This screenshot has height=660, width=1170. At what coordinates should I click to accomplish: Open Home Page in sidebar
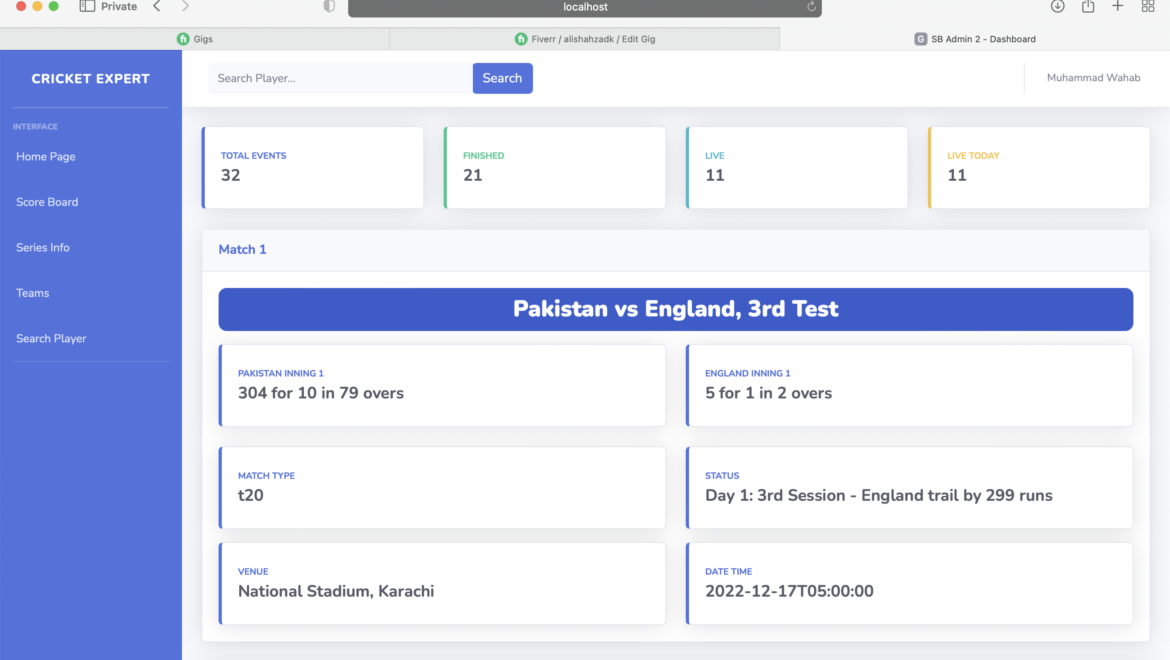click(x=46, y=157)
